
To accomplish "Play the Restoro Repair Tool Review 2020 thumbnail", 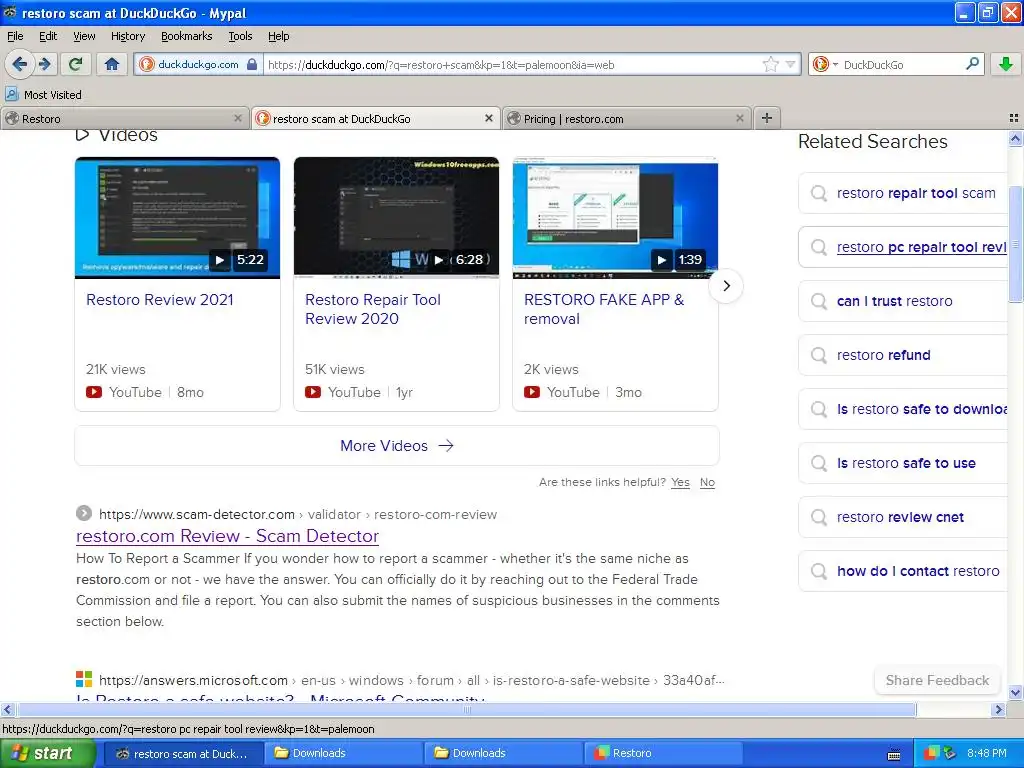I will pyautogui.click(x=396, y=217).
